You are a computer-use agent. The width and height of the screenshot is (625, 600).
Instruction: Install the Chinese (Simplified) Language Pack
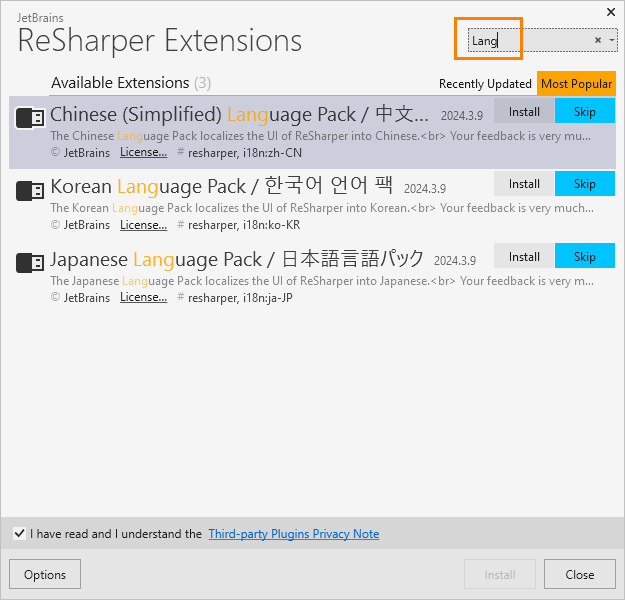524,111
